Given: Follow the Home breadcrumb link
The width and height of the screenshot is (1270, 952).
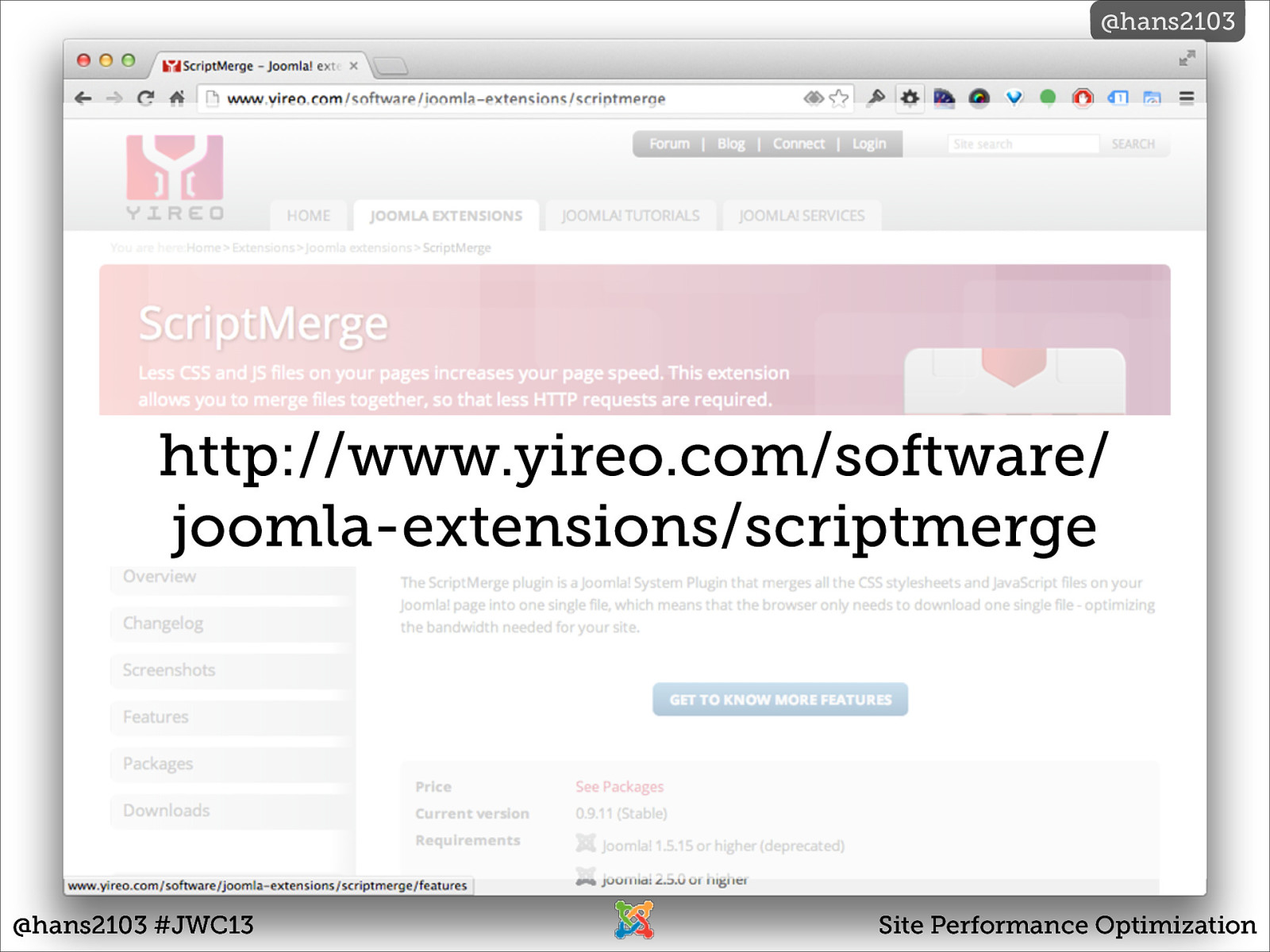Looking at the screenshot, I should click(203, 248).
